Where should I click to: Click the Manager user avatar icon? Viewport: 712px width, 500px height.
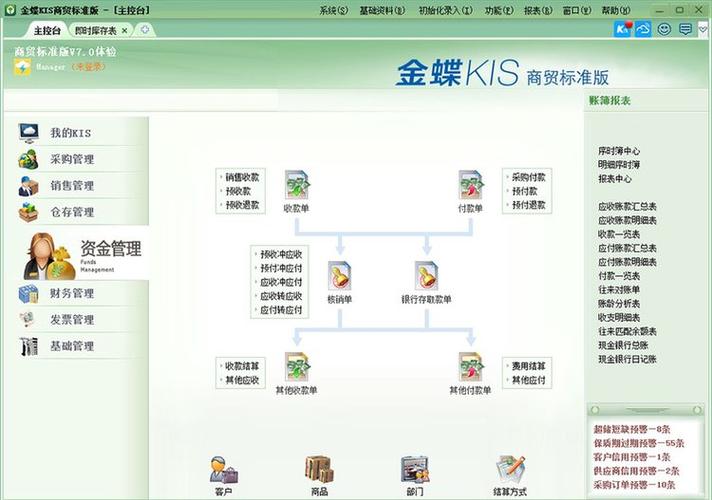pos(22,68)
